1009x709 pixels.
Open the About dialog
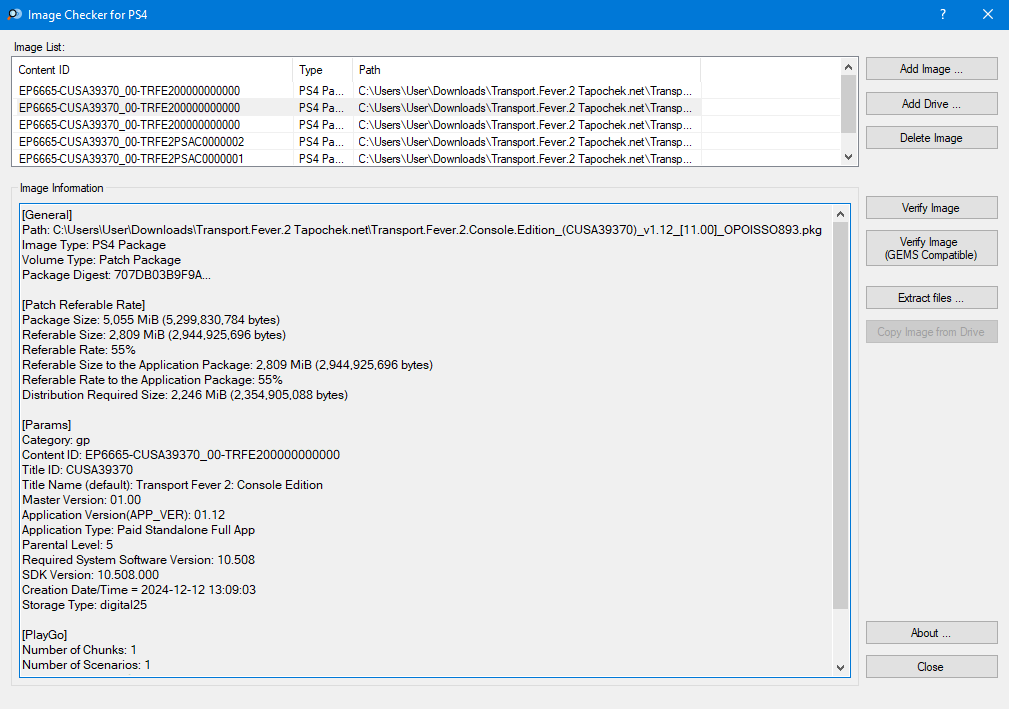(931, 633)
